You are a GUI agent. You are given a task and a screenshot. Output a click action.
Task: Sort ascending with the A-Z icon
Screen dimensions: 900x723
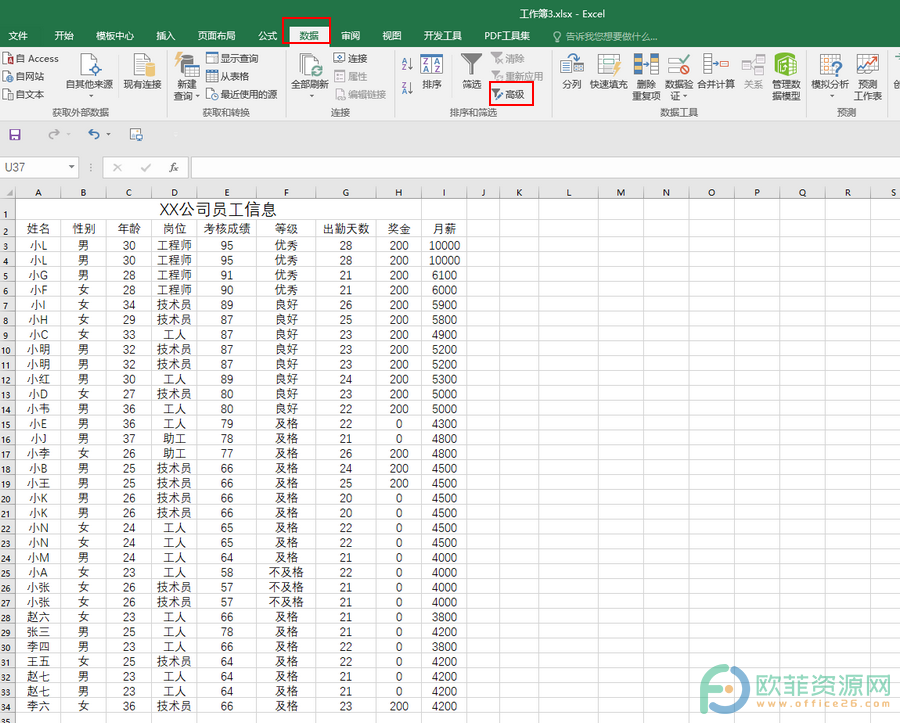(407, 64)
